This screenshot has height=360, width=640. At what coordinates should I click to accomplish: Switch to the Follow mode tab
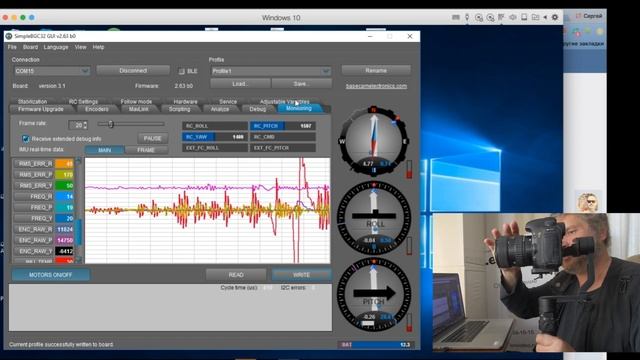136,102
